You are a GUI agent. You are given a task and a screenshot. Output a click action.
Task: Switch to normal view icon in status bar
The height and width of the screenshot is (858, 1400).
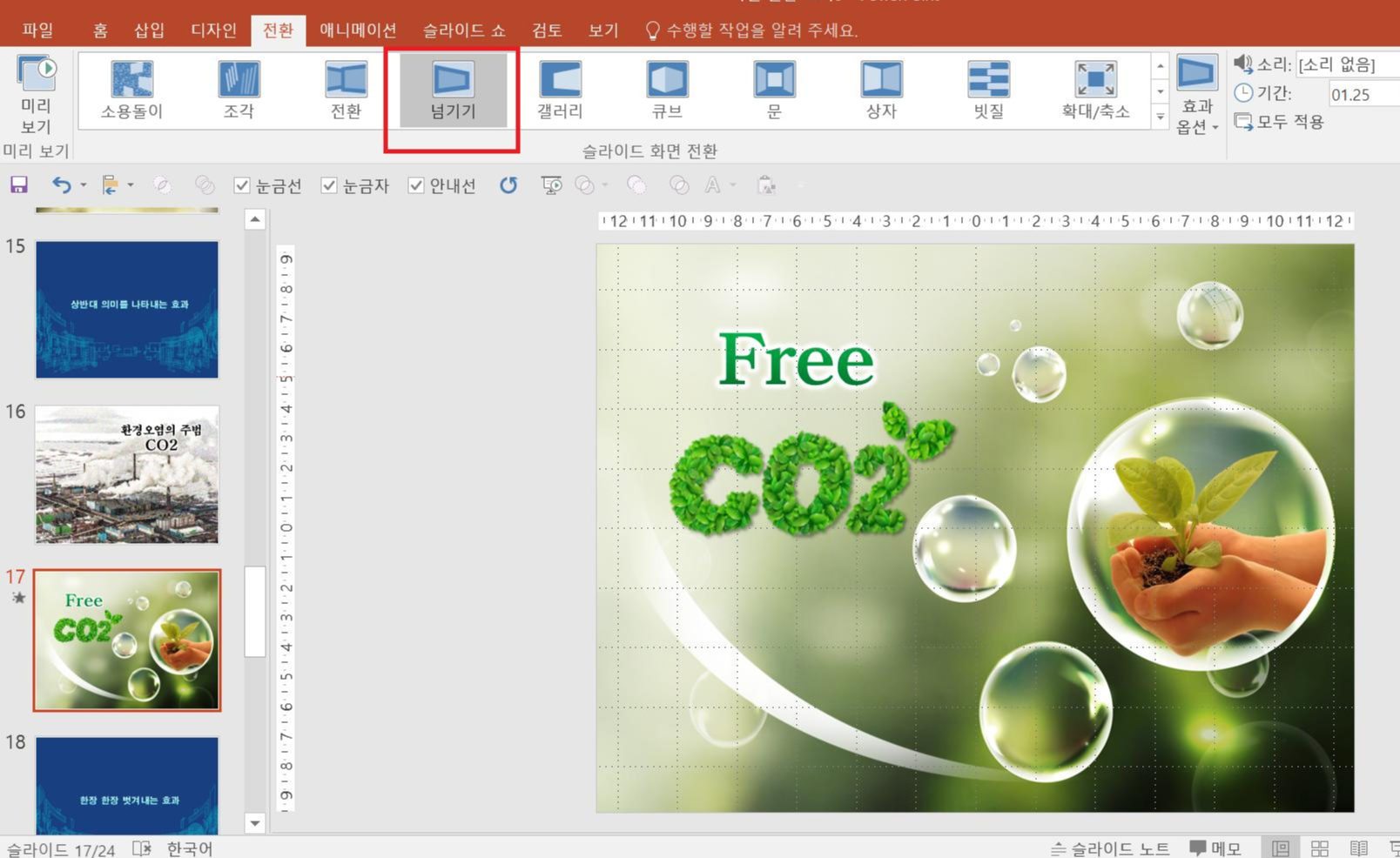click(x=1281, y=848)
